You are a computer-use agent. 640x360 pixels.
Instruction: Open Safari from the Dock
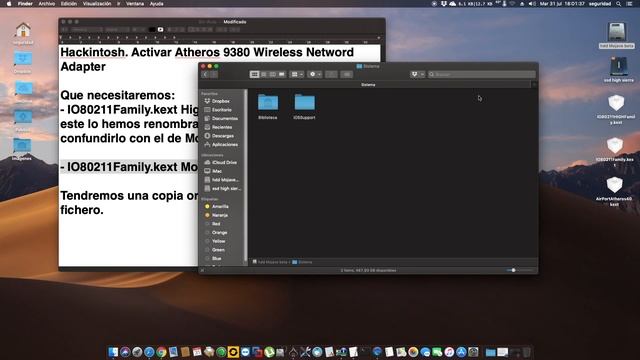[149, 352]
